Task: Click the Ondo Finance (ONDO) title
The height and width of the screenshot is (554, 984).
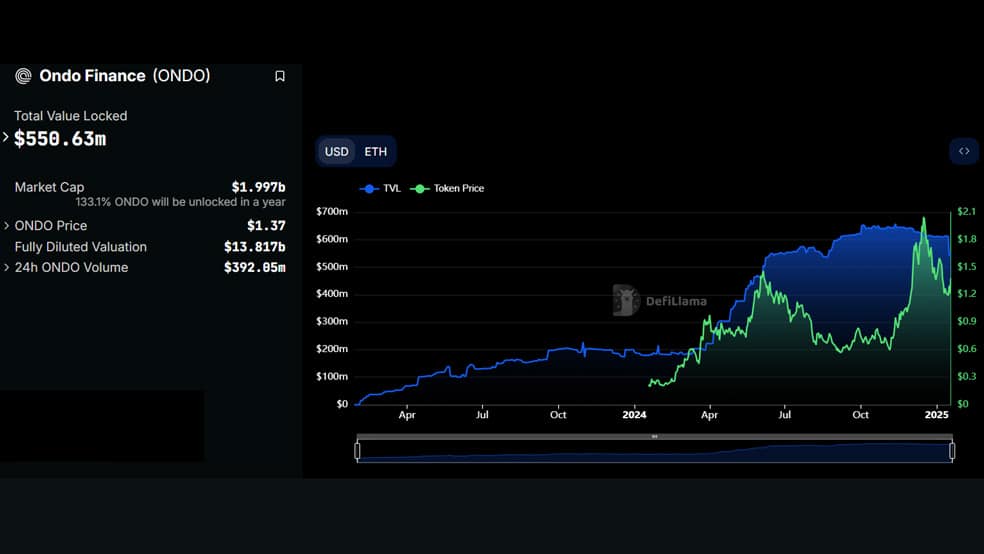Action: point(125,76)
